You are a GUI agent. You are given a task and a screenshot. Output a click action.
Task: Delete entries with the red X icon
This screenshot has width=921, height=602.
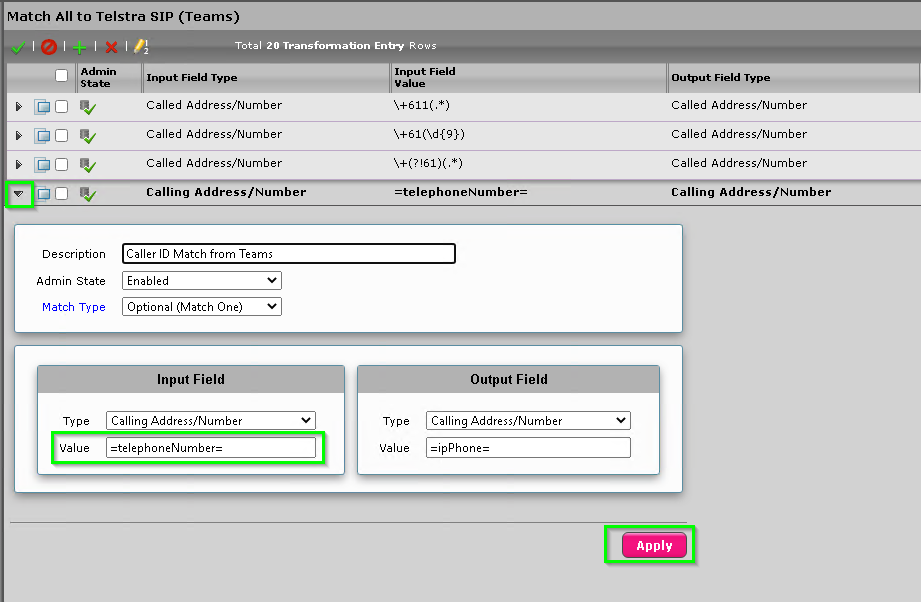coord(111,47)
